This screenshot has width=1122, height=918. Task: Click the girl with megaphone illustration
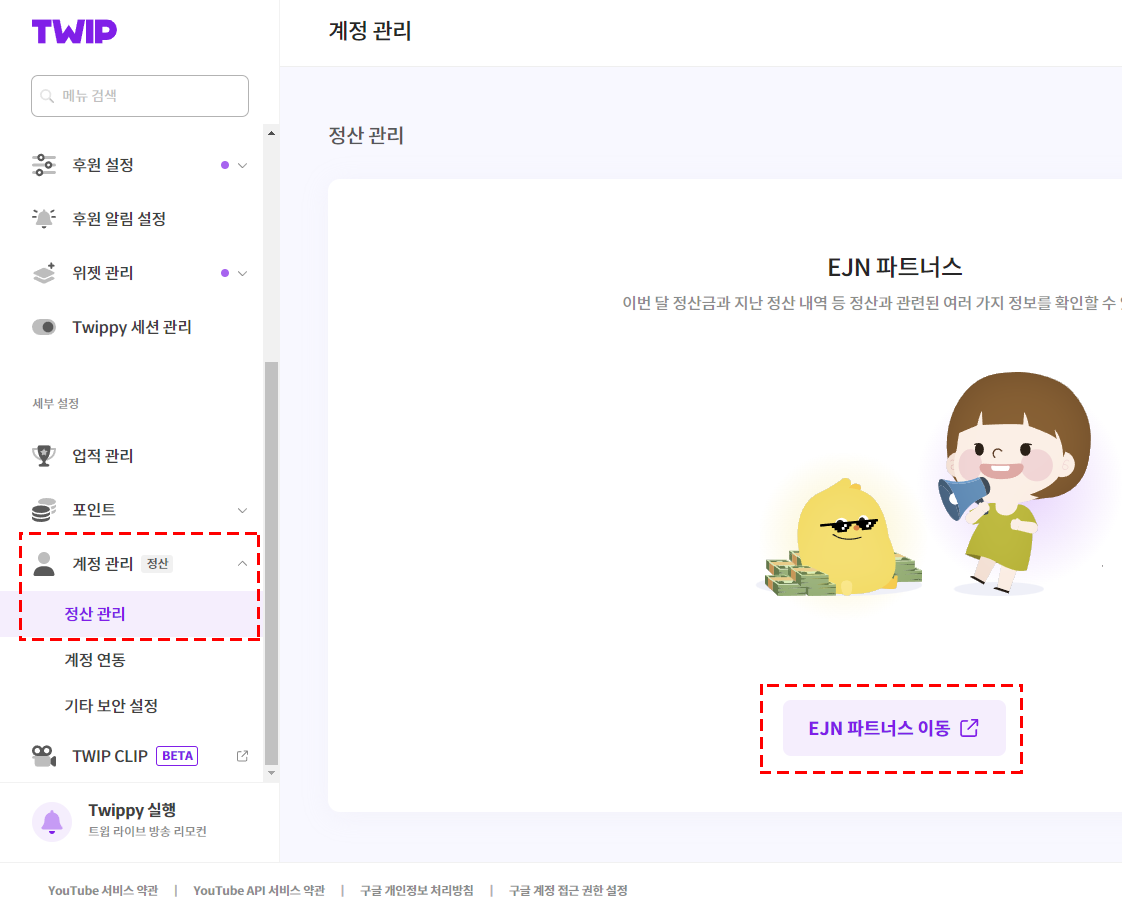[1015, 482]
